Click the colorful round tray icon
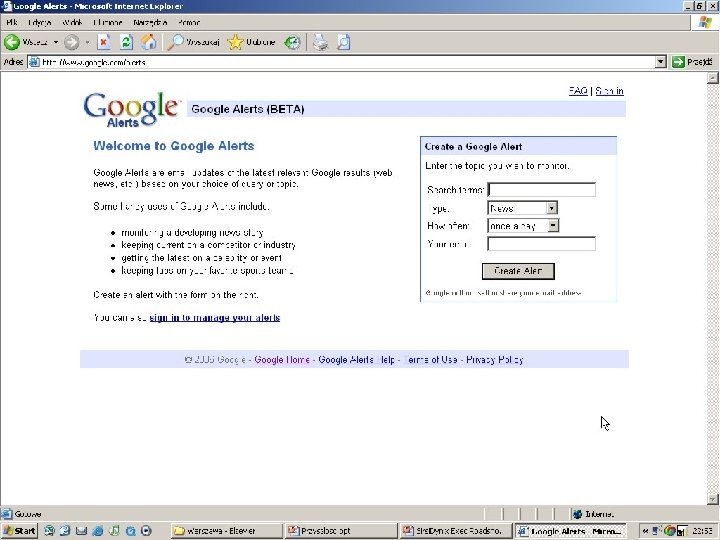The width and height of the screenshot is (720, 540). (669, 531)
